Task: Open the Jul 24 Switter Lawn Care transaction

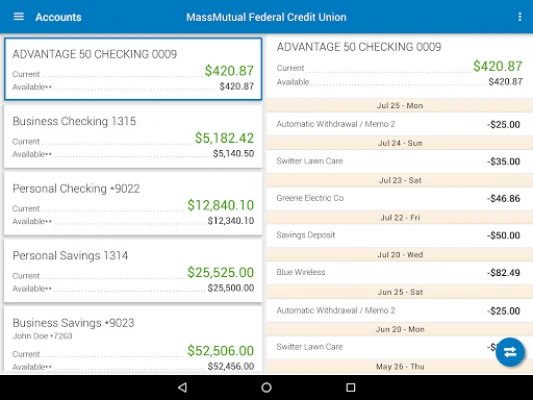Action: 399,161
